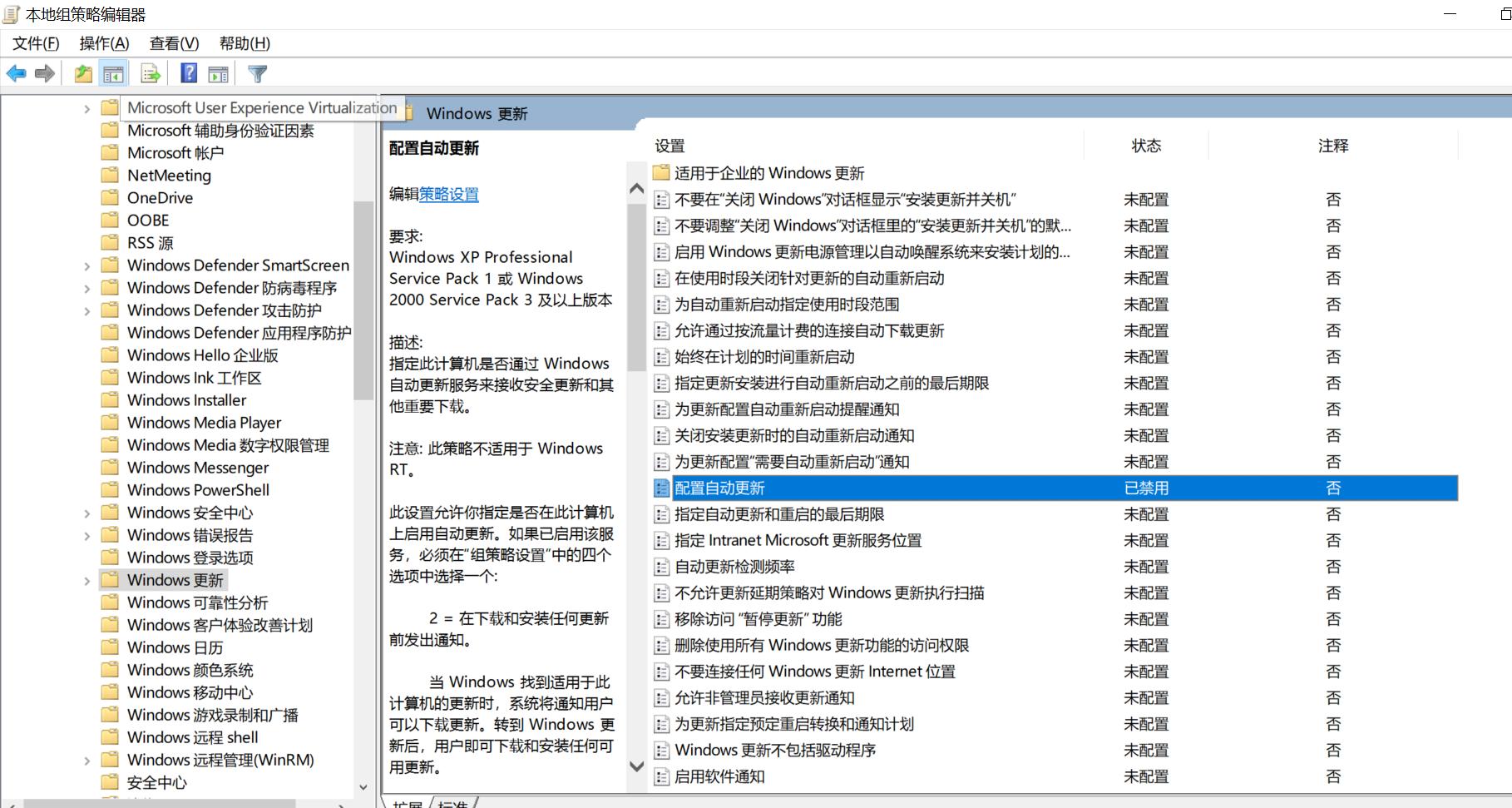The width and height of the screenshot is (1512, 808).
Task: Collapse the Windows 更新 tree node
Action: (86, 580)
